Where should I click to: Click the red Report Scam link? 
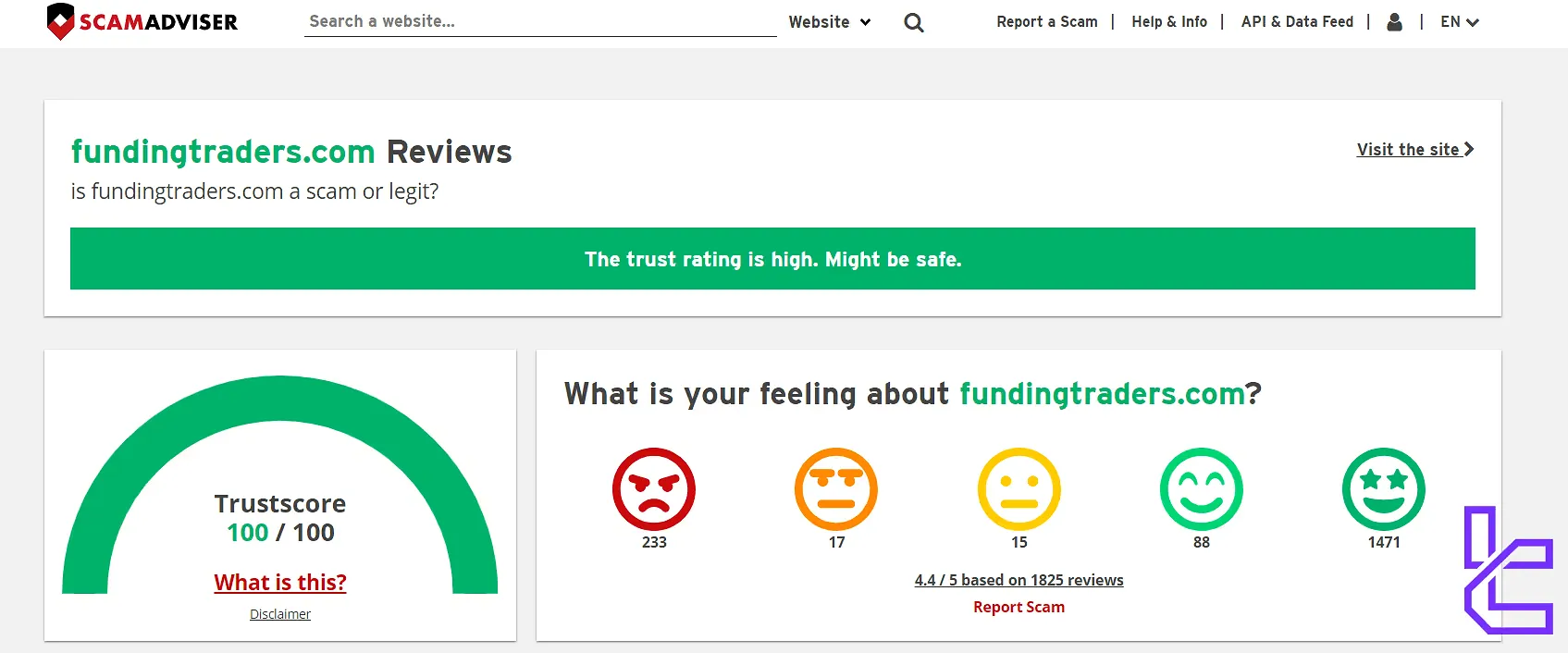[1019, 608]
